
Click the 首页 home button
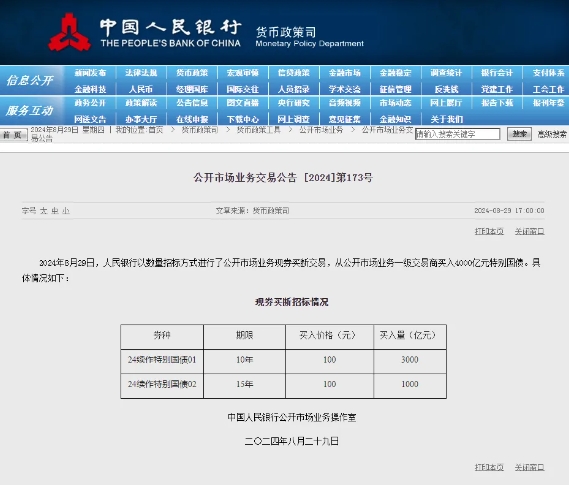(x=13, y=135)
